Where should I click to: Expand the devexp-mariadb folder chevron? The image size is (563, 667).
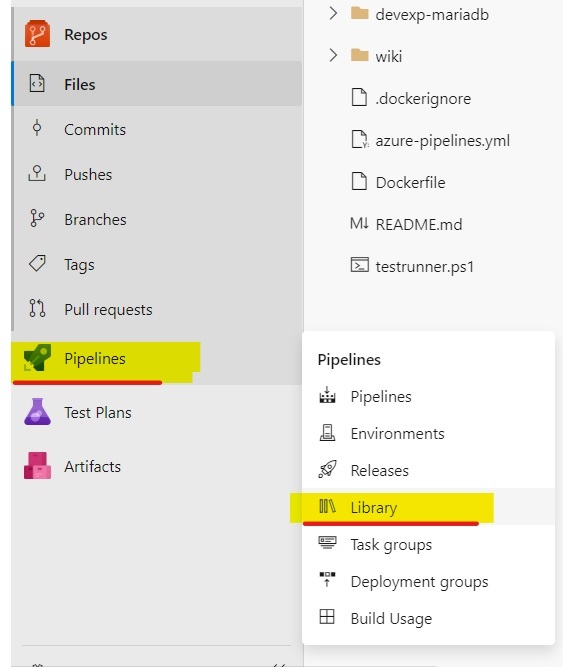pyautogui.click(x=333, y=13)
